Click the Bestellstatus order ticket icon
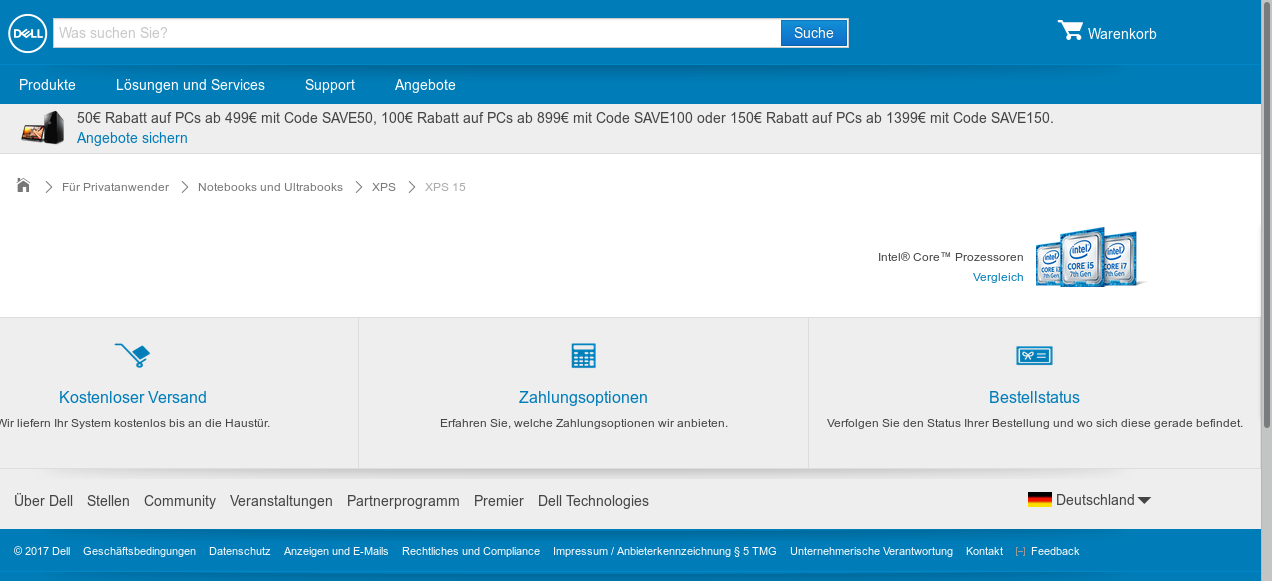This screenshot has height=581, width=1272. pos(1034,355)
